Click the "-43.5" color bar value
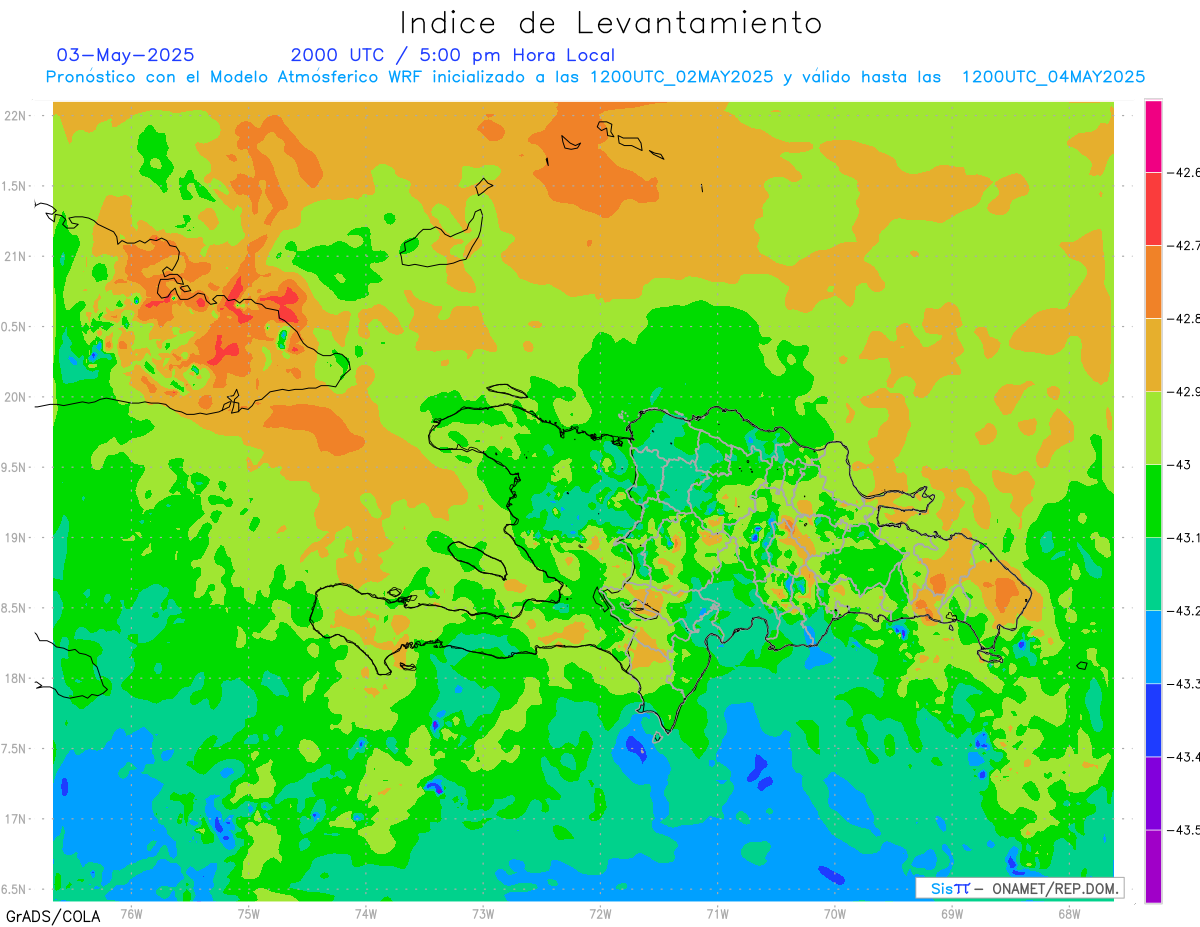Screen dimensions: 1200x927 1185,830
